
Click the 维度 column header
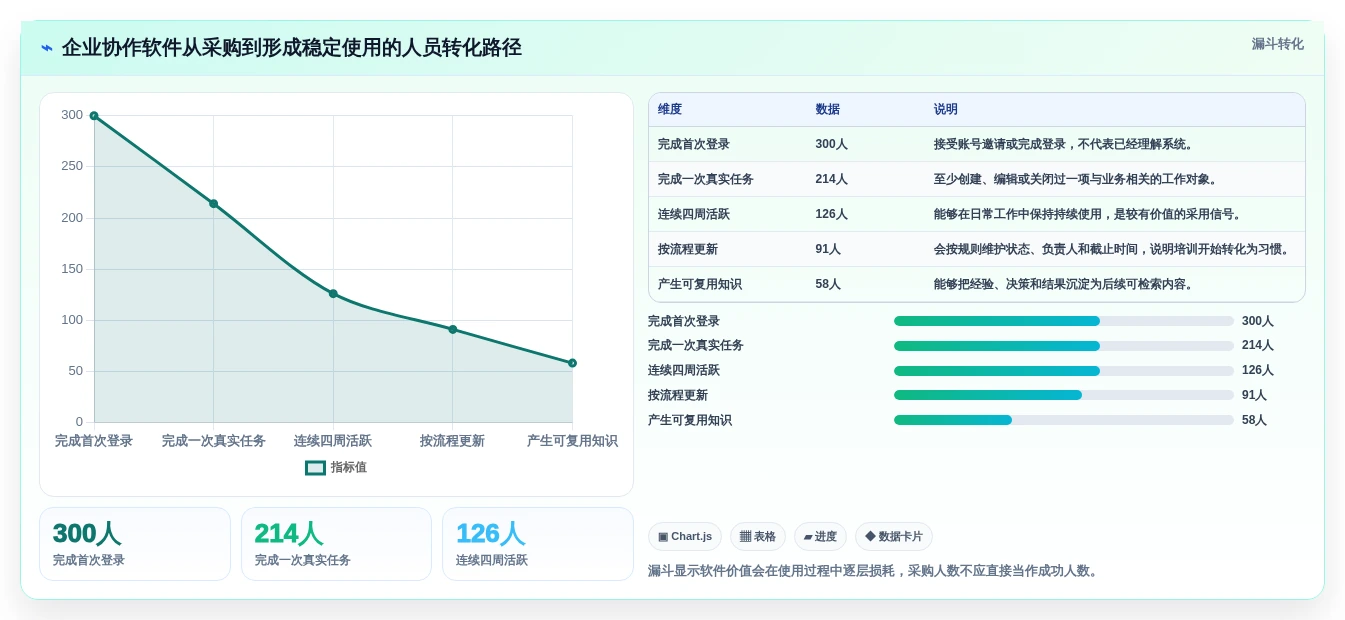670,109
